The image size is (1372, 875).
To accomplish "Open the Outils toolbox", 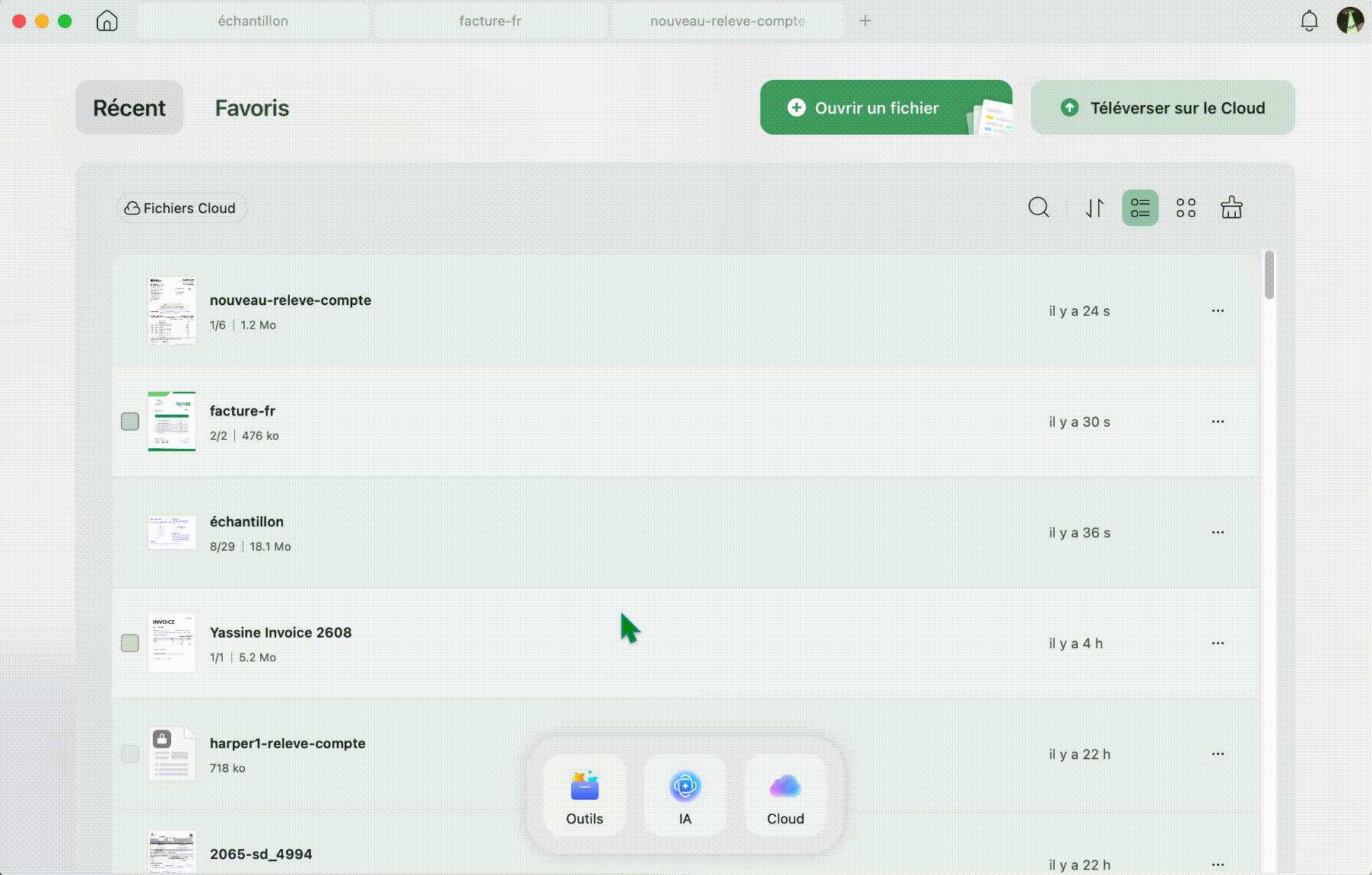I will pos(585,796).
